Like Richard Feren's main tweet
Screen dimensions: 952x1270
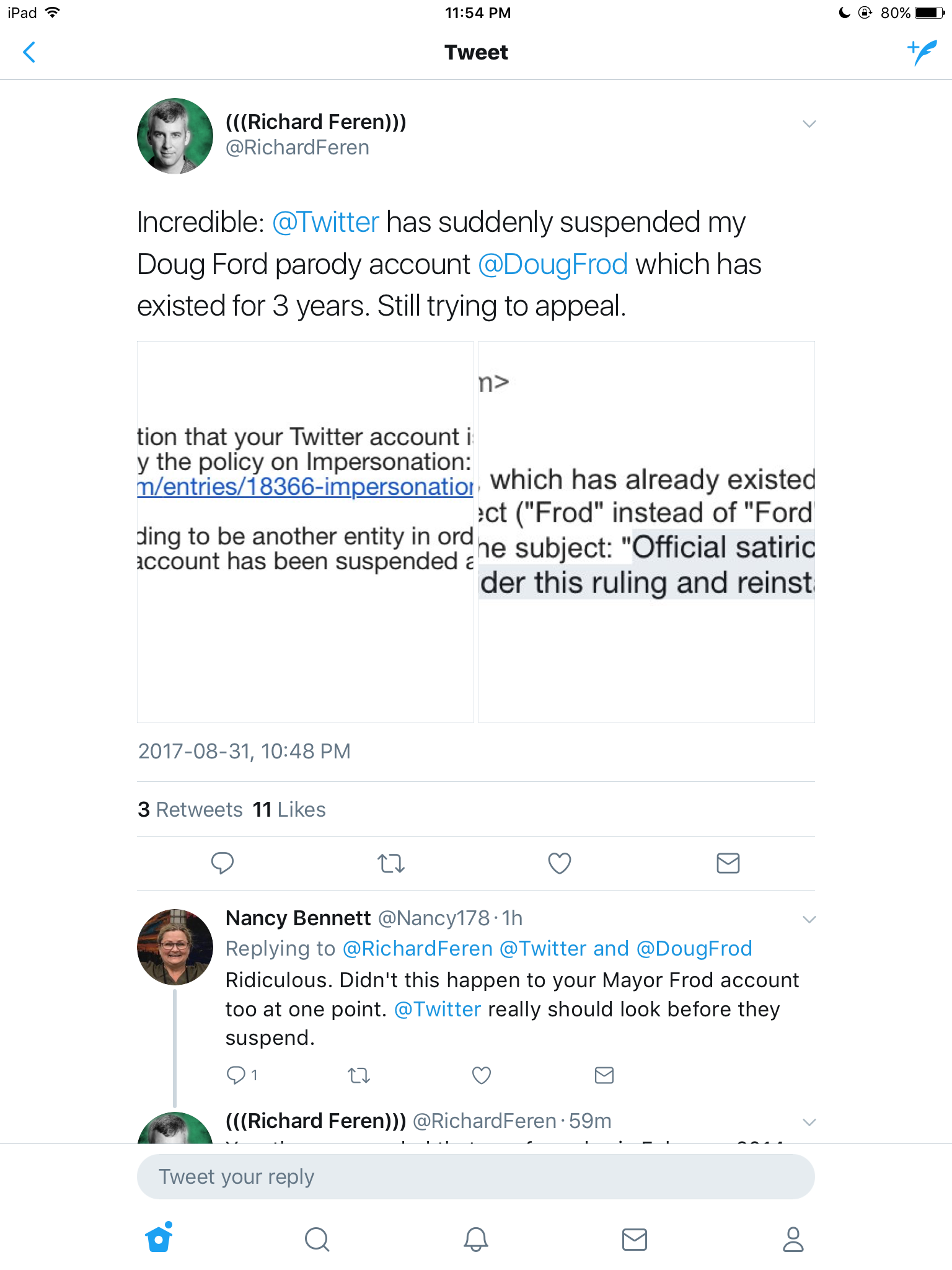click(x=559, y=863)
